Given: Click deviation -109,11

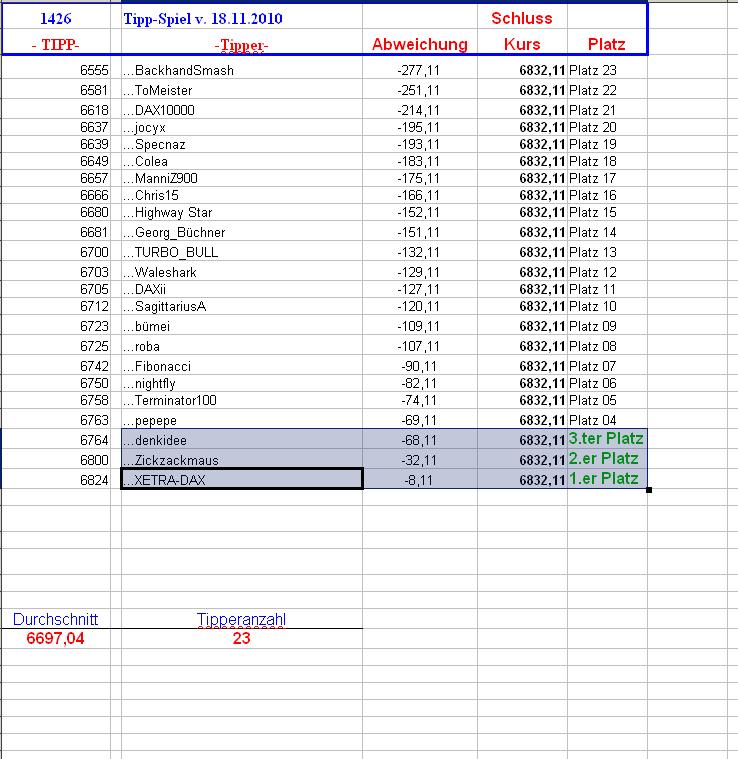Looking at the screenshot, I should [x=420, y=326].
